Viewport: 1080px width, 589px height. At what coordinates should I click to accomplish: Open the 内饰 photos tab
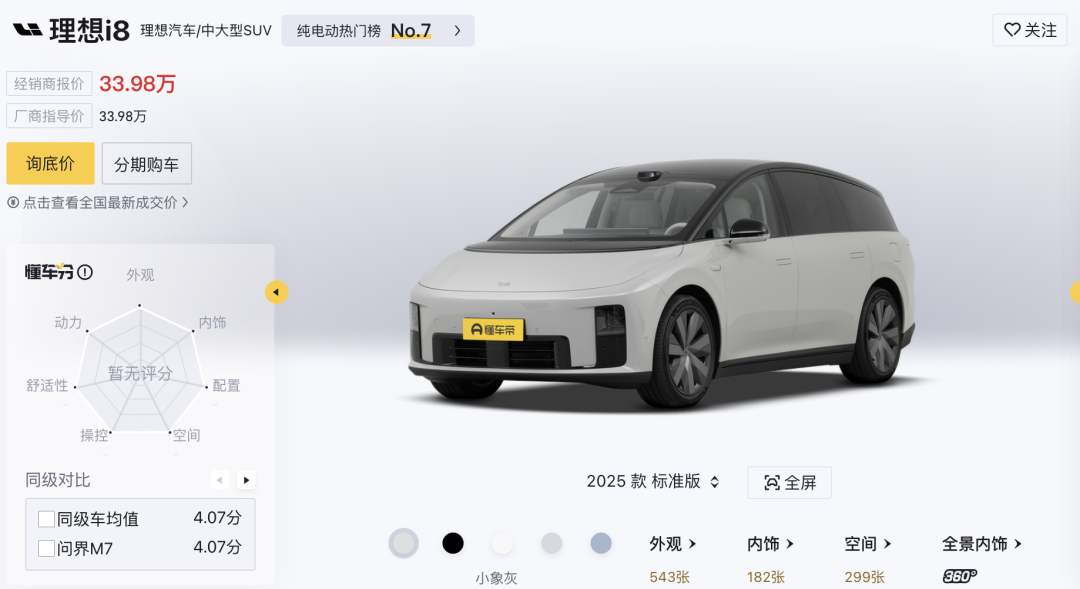[770, 544]
